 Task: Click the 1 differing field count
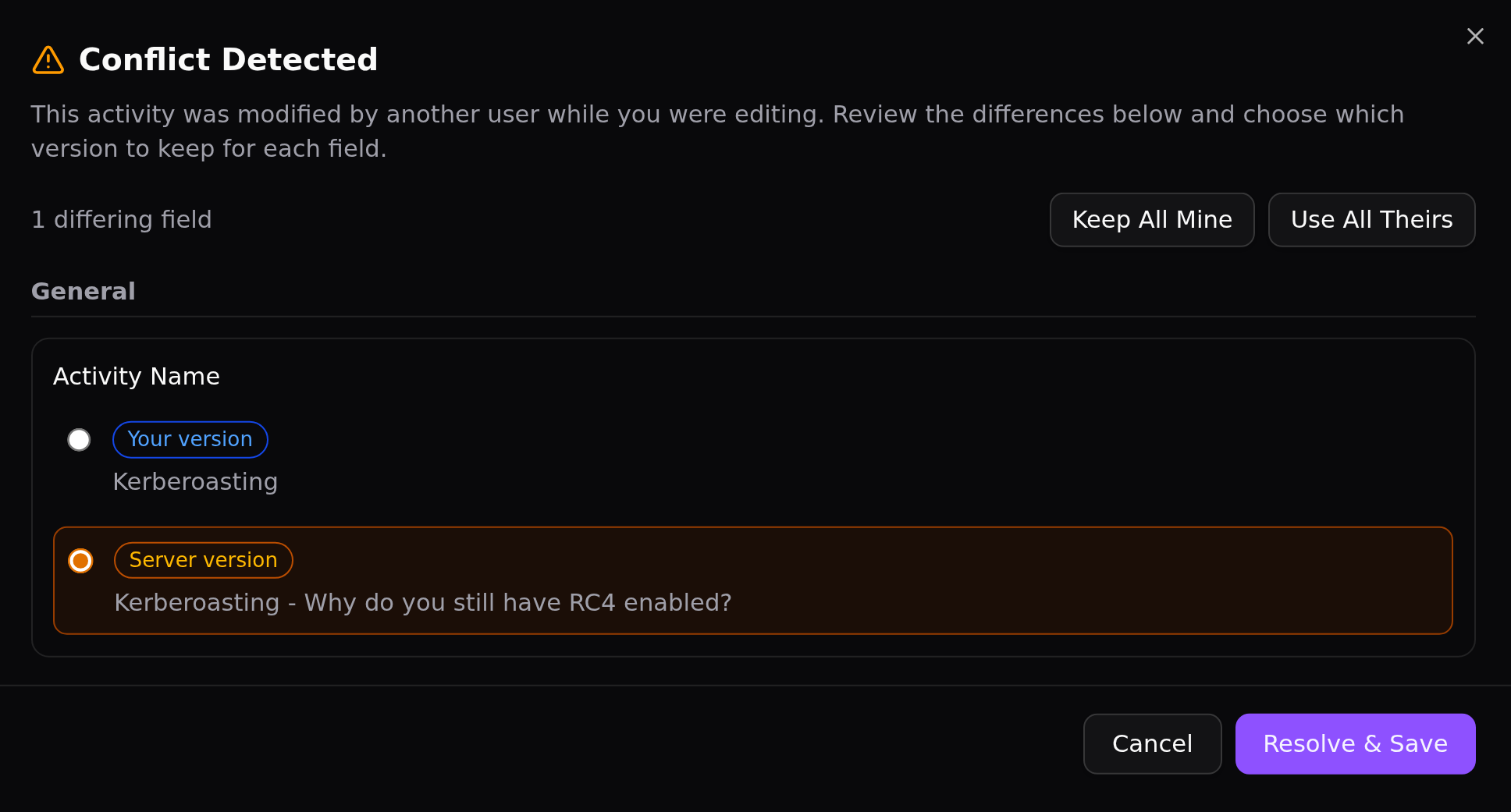[122, 220]
